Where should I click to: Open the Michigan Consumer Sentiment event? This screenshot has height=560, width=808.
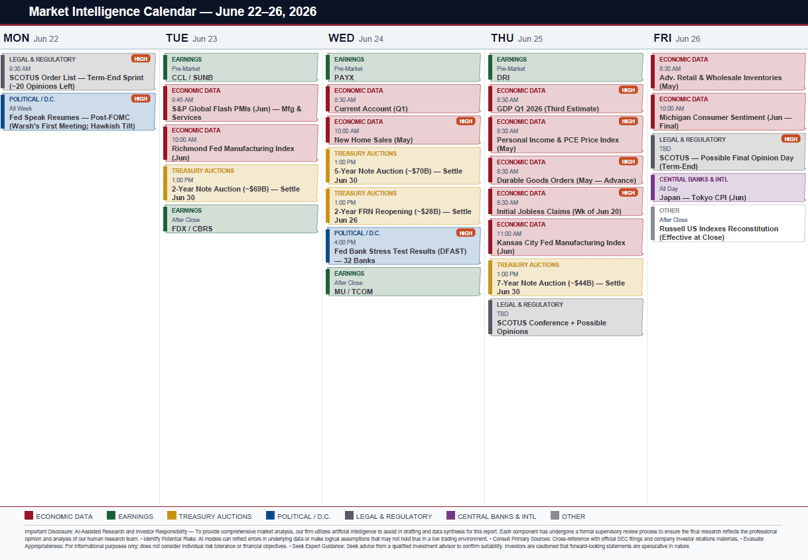[x=728, y=112]
